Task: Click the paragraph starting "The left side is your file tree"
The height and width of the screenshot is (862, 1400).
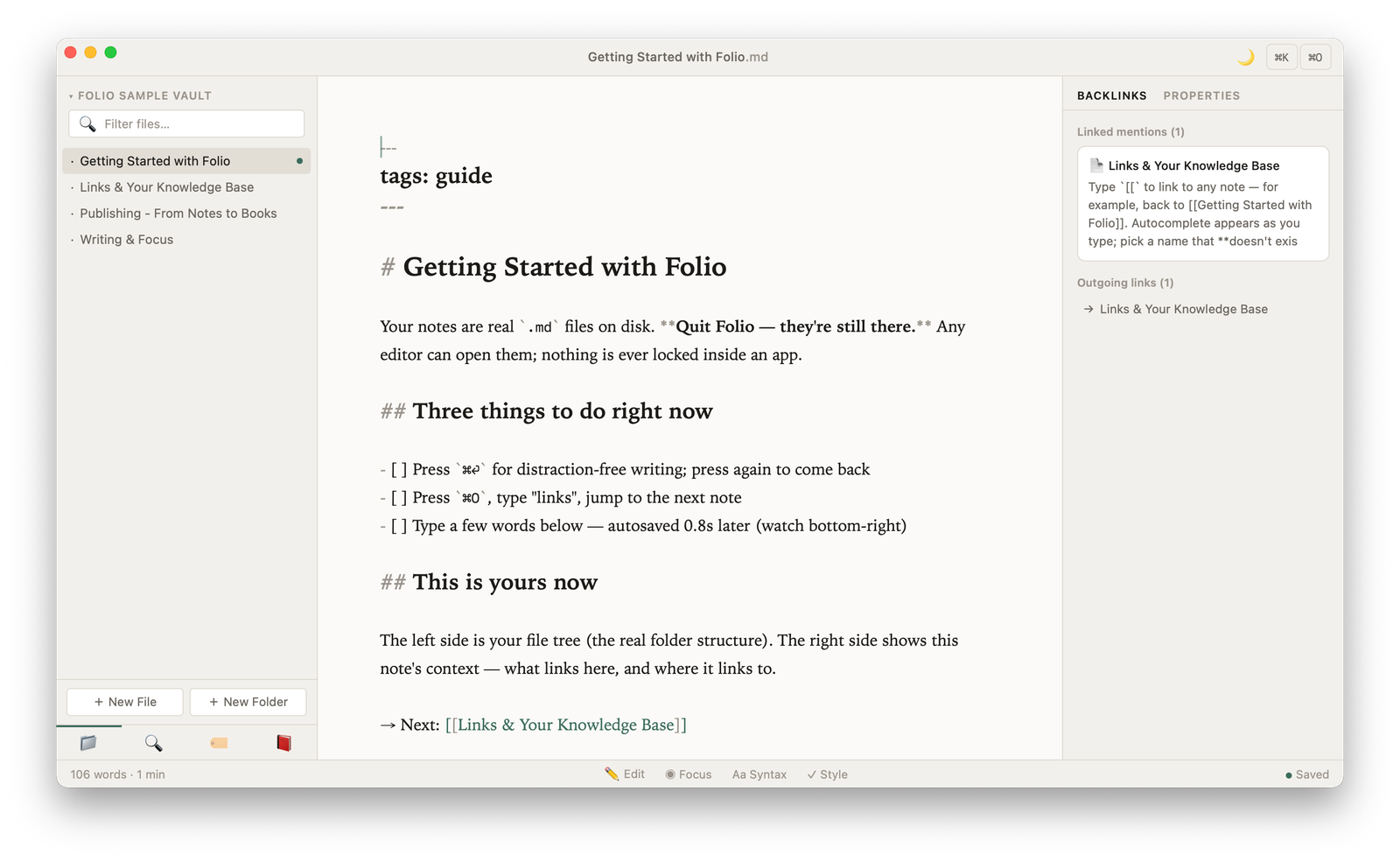Action: click(x=669, y=655)
